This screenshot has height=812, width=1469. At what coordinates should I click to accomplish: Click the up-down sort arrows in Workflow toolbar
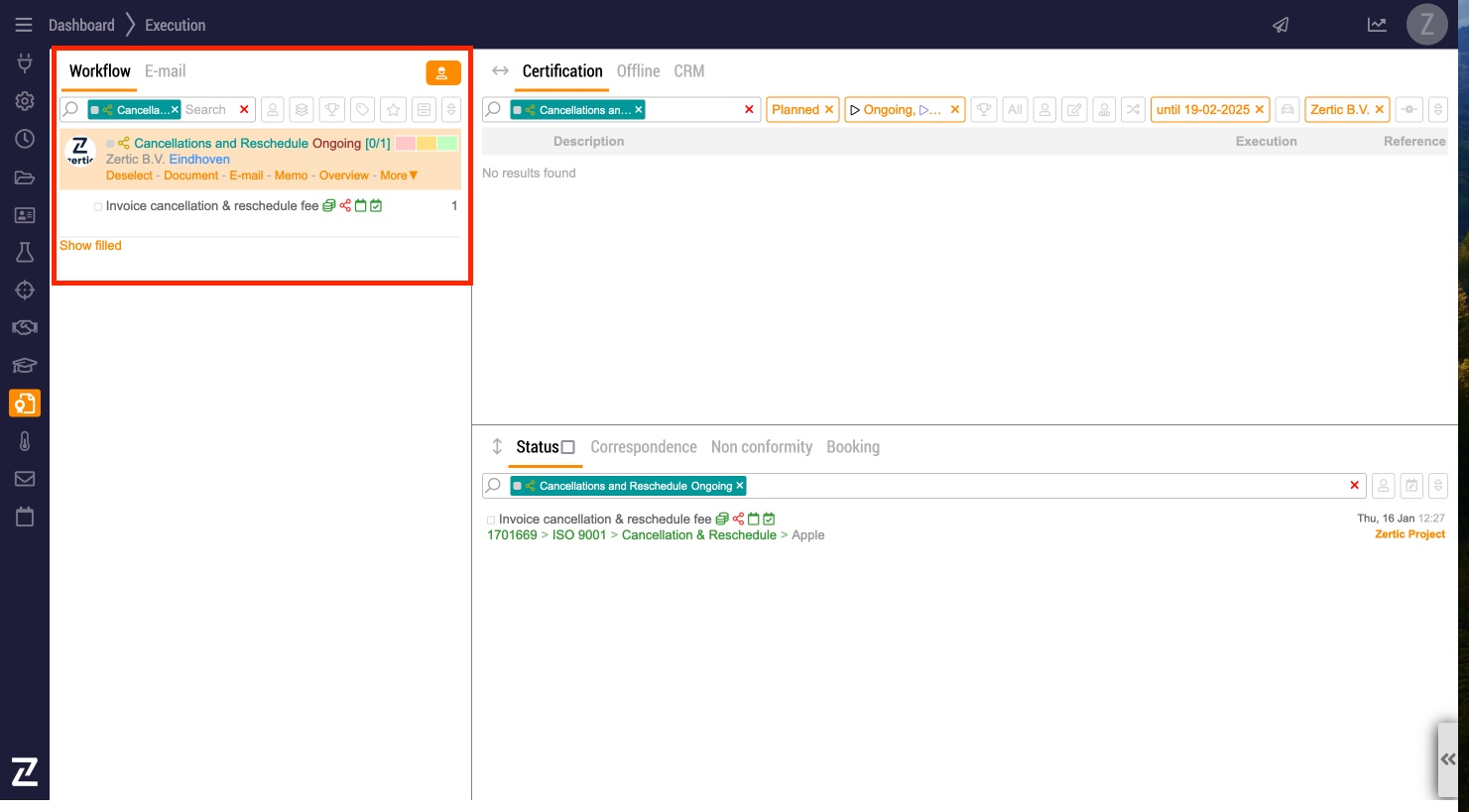[451, 110]
